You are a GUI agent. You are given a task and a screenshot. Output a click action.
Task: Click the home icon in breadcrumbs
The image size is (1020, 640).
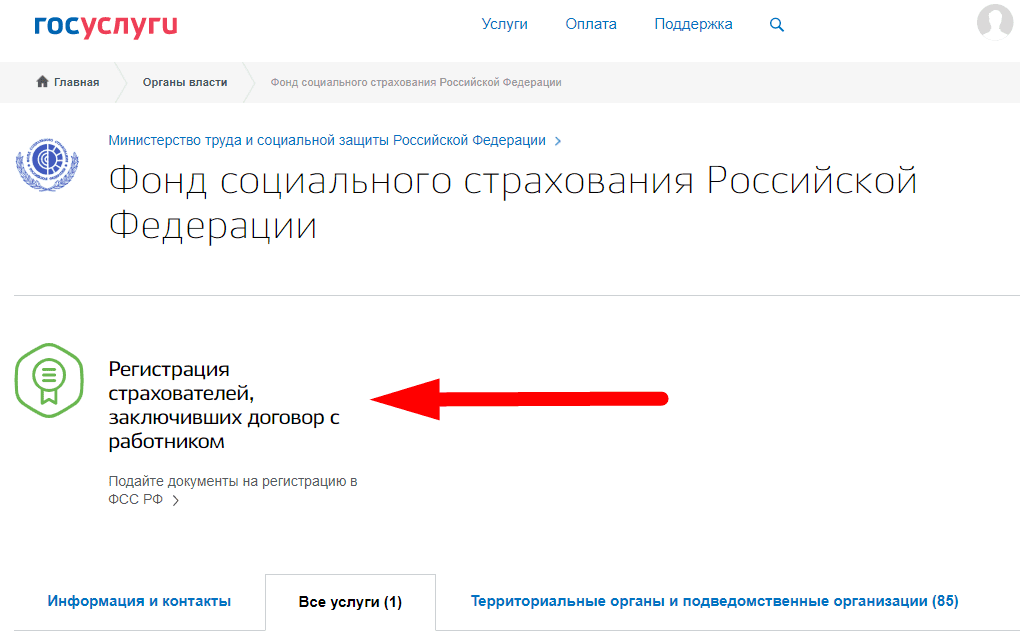42,81
